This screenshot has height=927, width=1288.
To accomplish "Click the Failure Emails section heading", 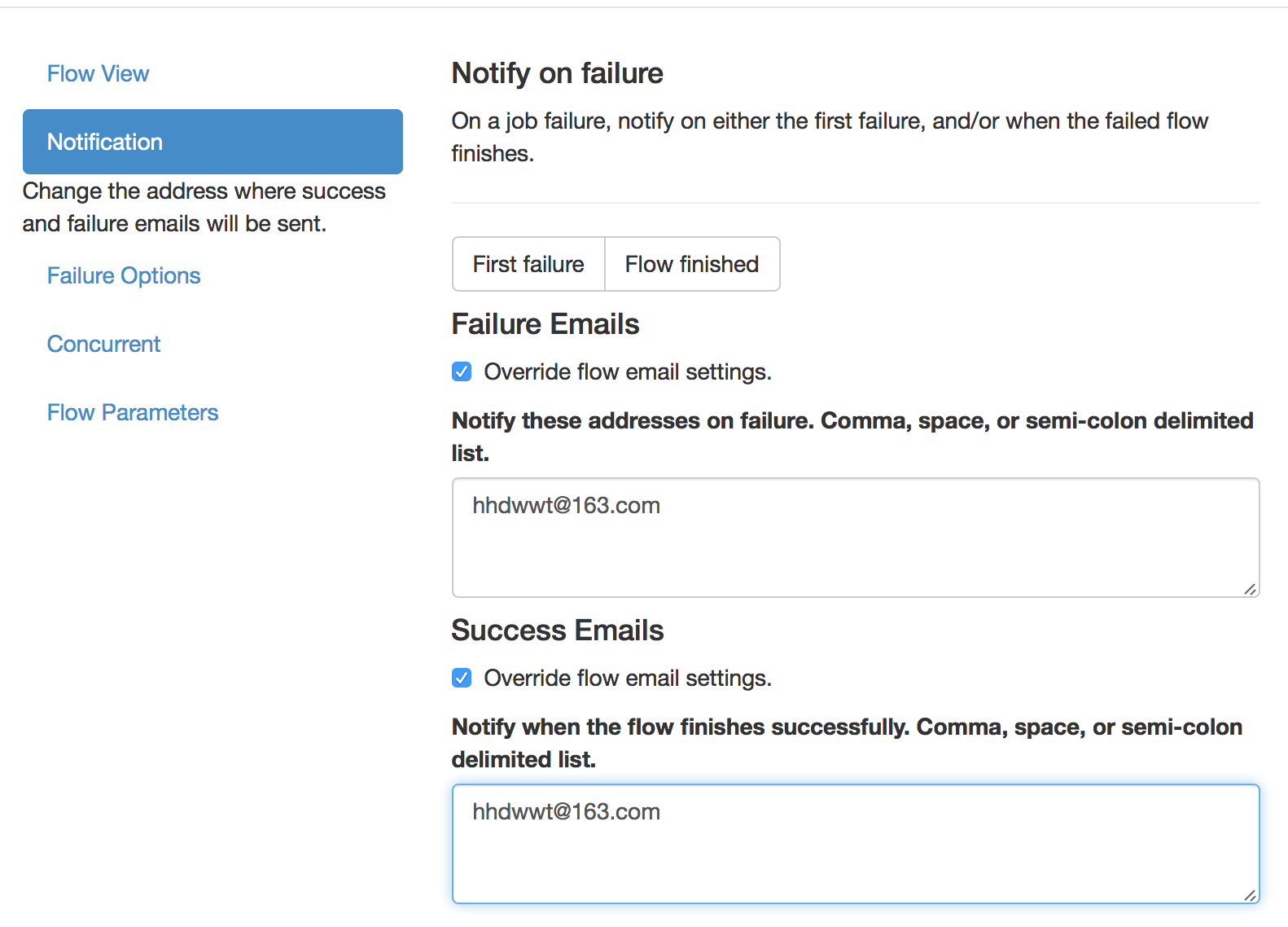I will (545, 324).
